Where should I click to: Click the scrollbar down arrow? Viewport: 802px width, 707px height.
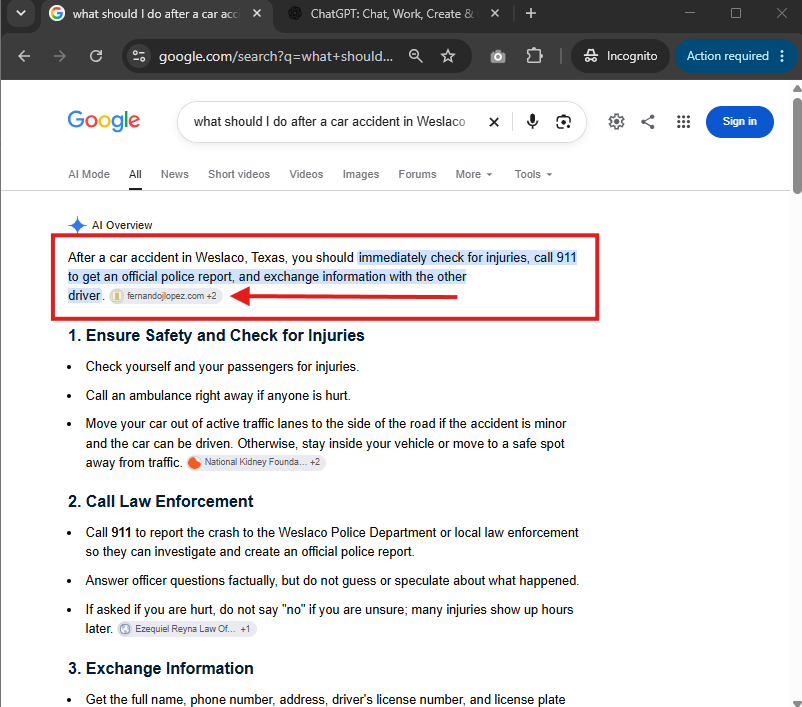tap(797, 703)
